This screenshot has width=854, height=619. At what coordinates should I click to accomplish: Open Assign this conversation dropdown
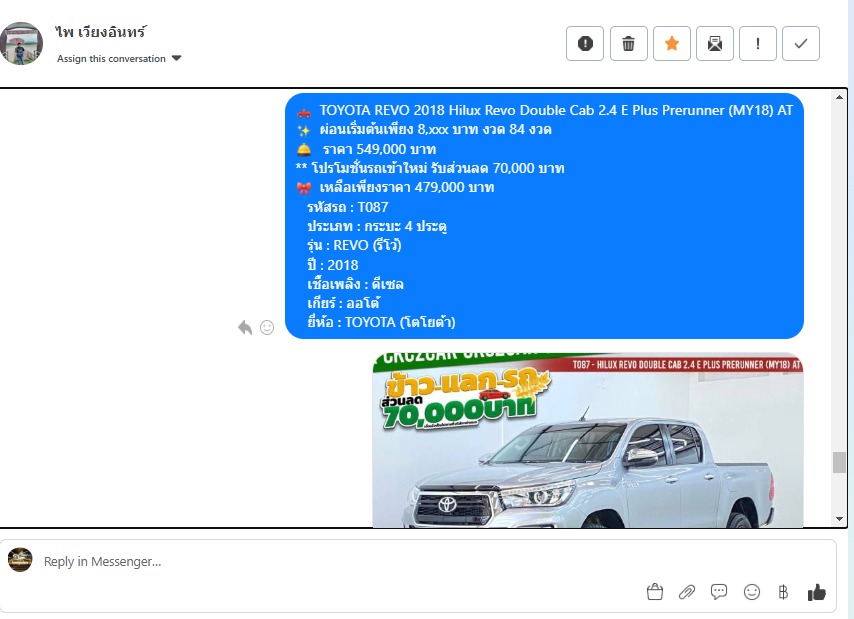click(x=119, y=59)
